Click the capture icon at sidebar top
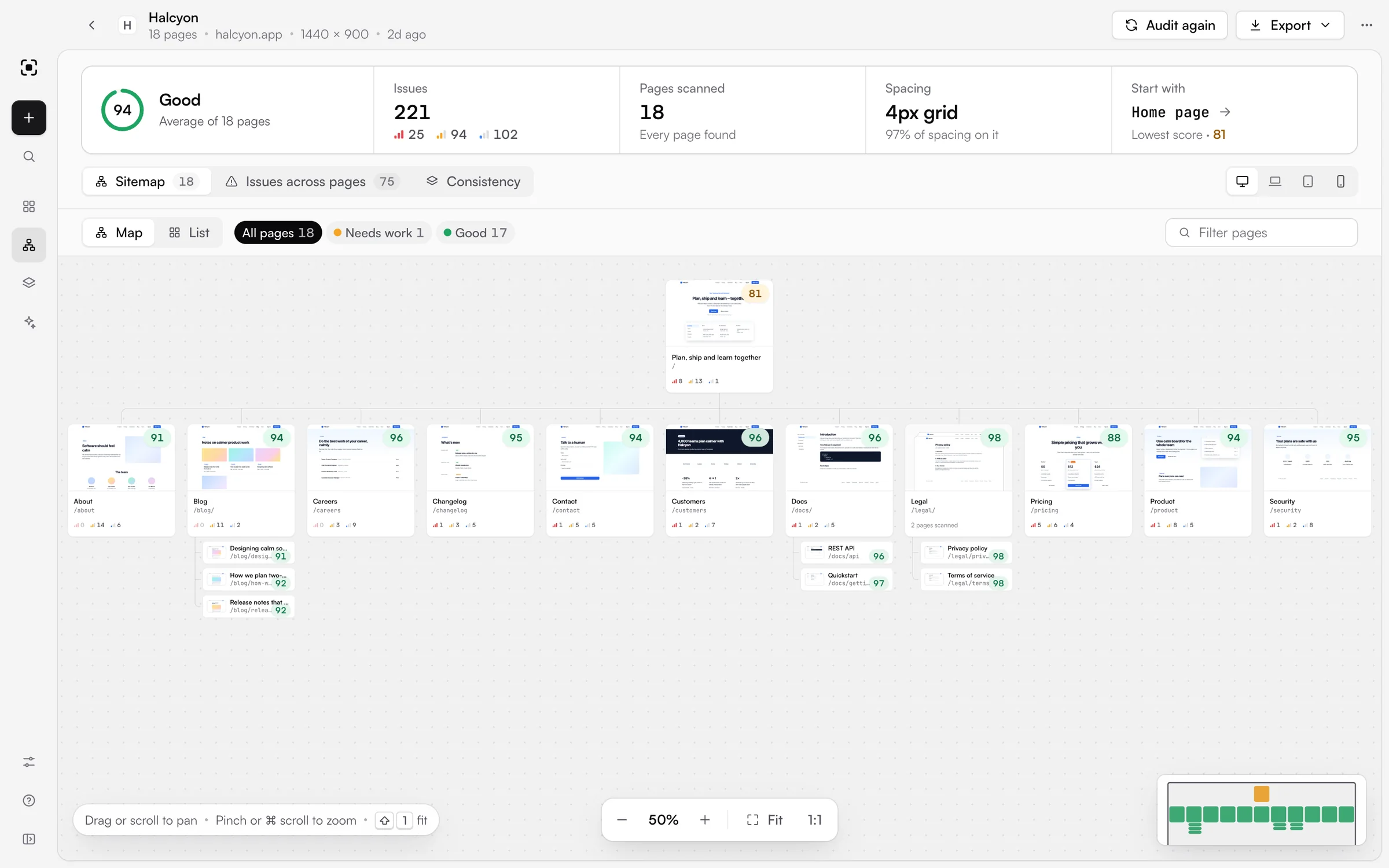 pyautogui.click(x=29, y=68)
